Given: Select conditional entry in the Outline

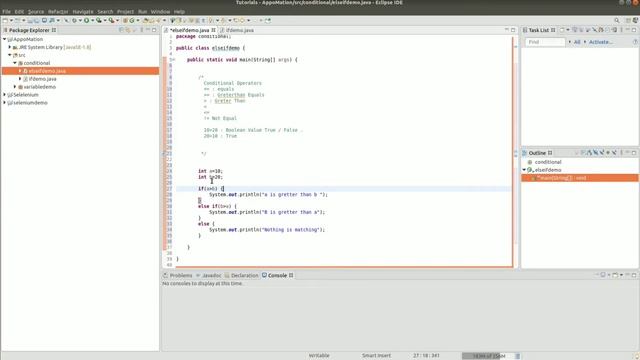Looking at the screenshot, I should point(548,162).
